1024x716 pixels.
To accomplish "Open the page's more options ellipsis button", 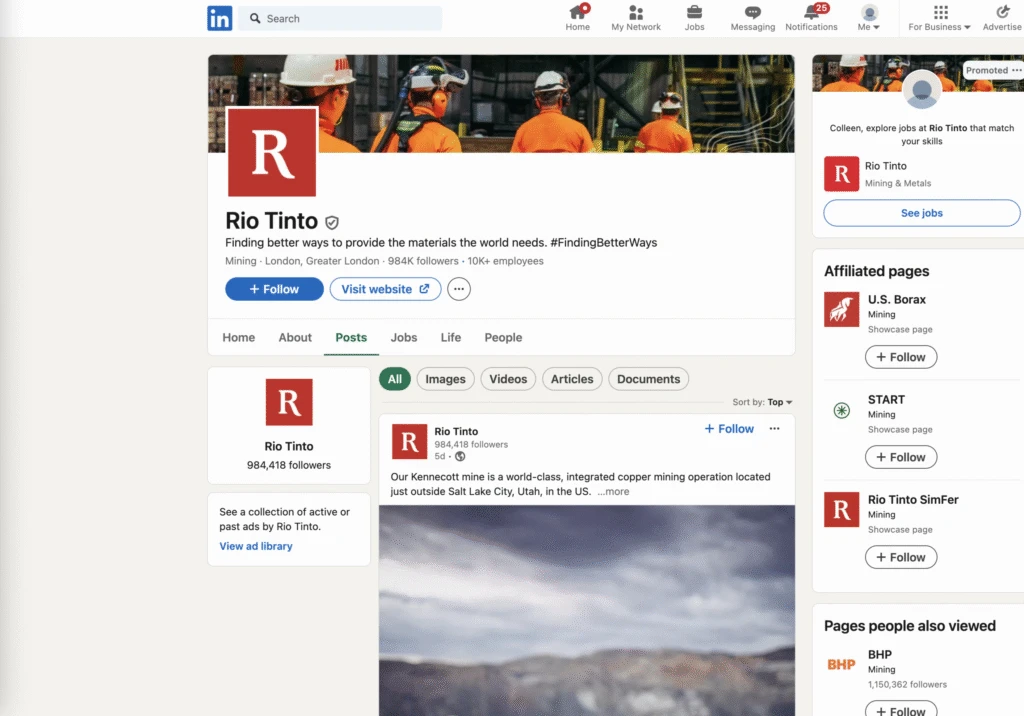I will pyautogui.click(x=459, y=289).
